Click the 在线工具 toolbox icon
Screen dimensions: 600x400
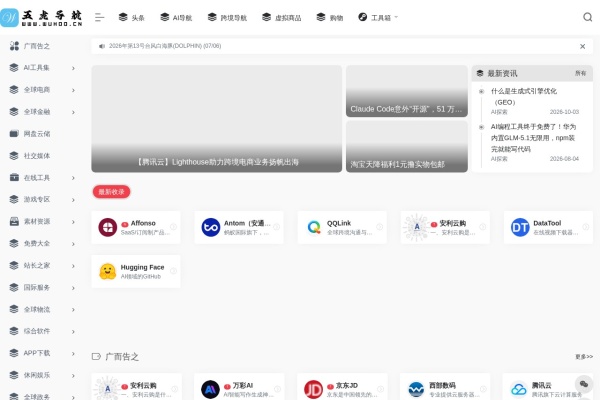tap(14, 177)
